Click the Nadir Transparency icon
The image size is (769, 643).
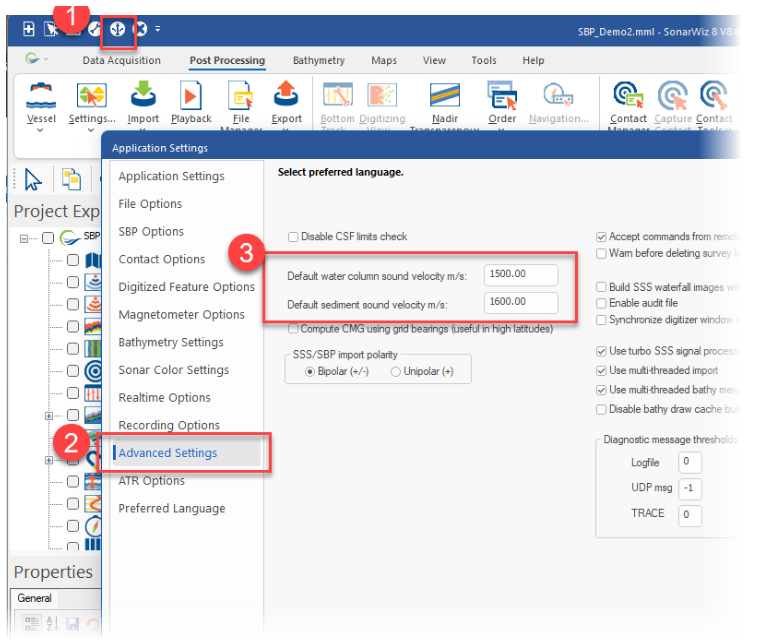coord(444,97)
